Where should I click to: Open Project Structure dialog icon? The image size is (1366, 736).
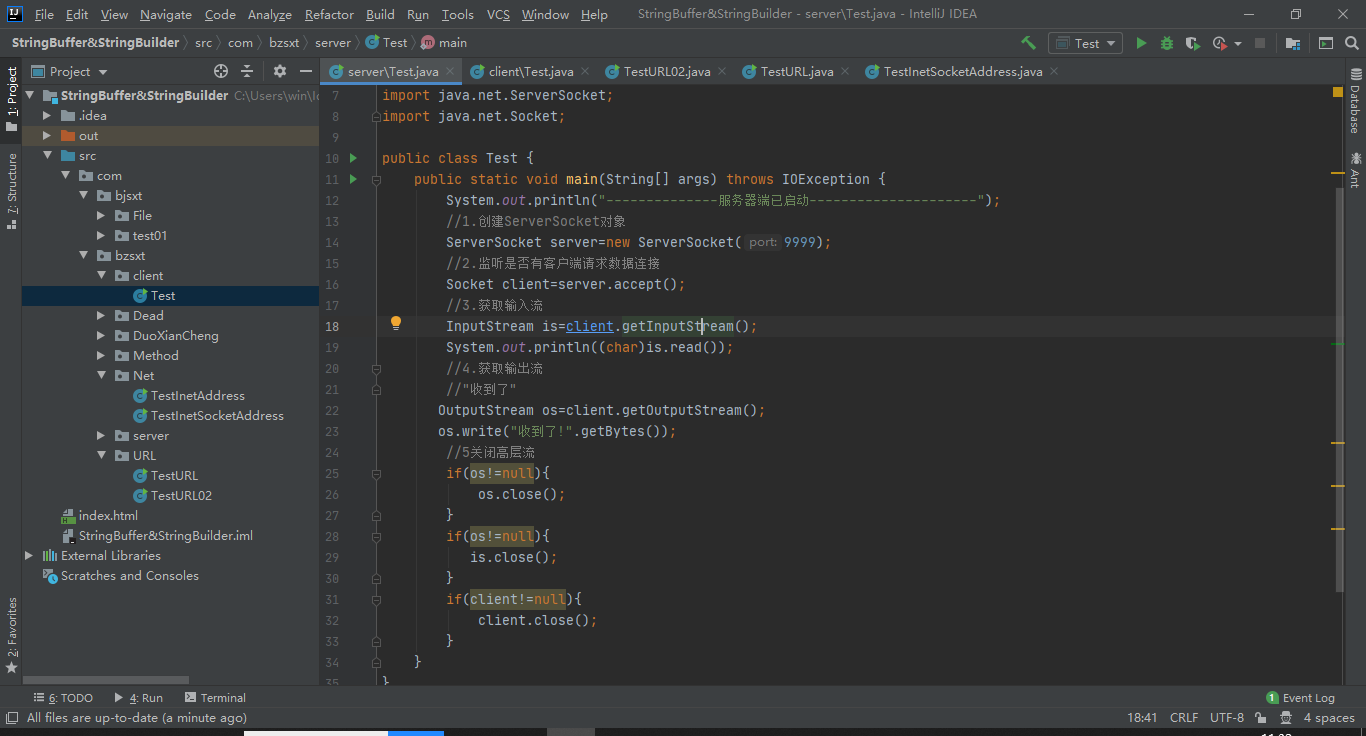pos(1293,43)
